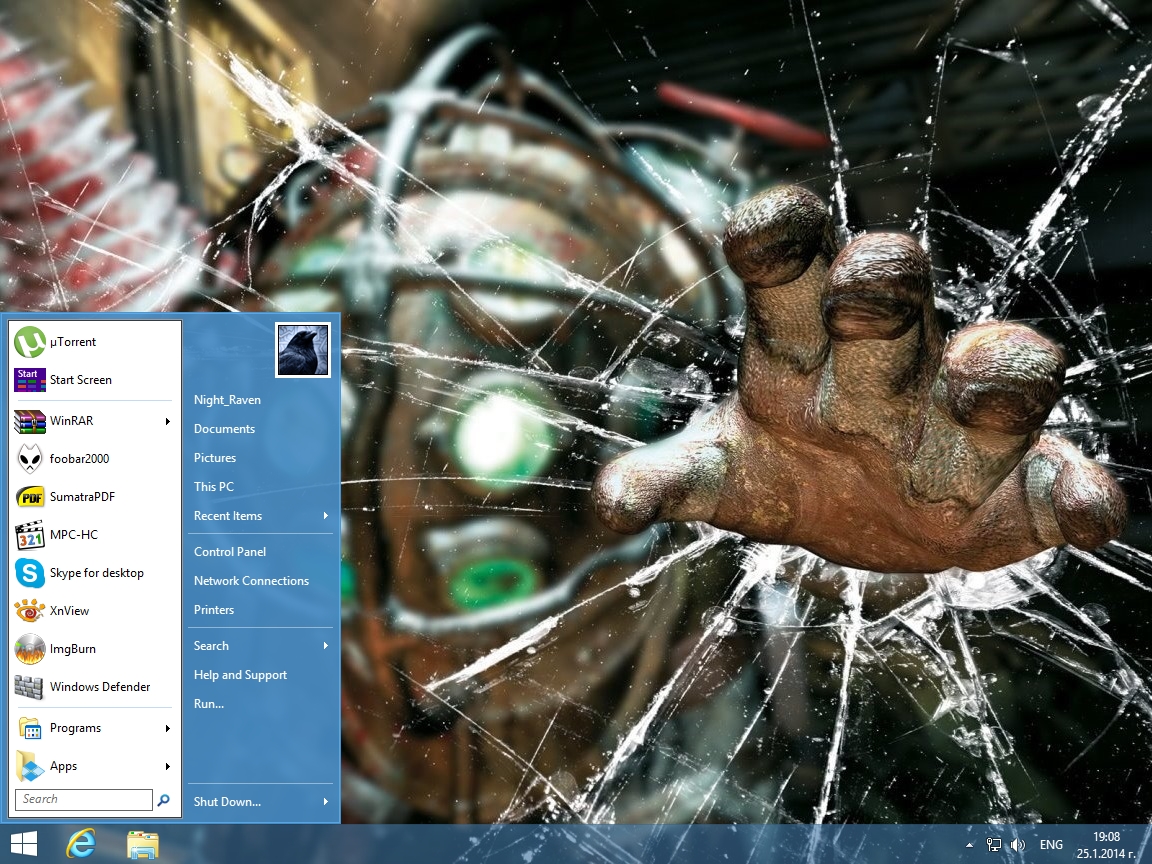The height and width of the screenshot is (864, 1152).
Task: Switch ENG input language indicator
Action: (x=1051, y=845)
